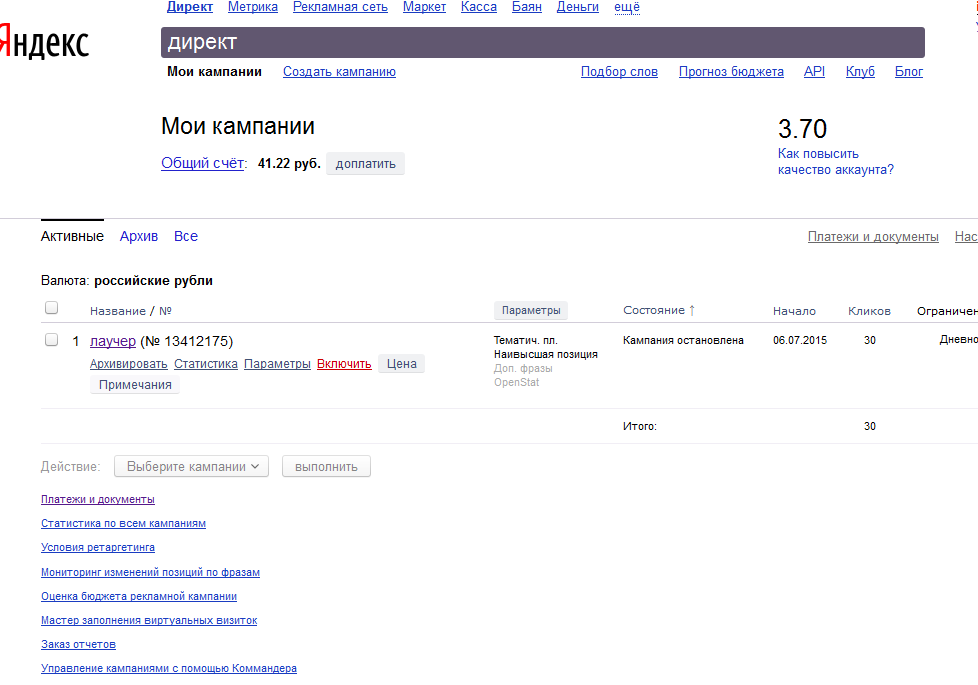Click the sort arrow beside Состояние

(x=692, y=310)
